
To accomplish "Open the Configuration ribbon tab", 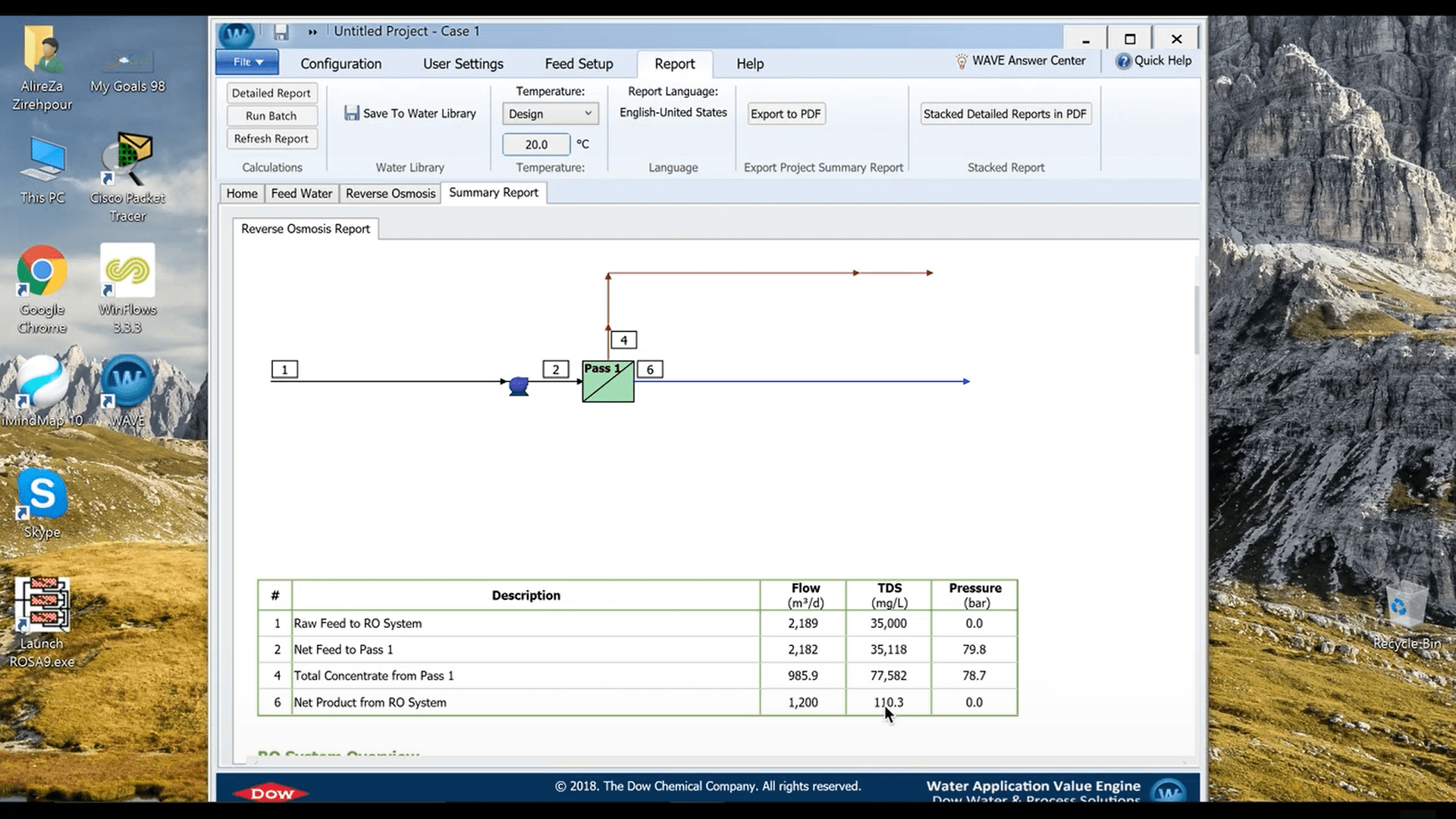I will (340, 64).
